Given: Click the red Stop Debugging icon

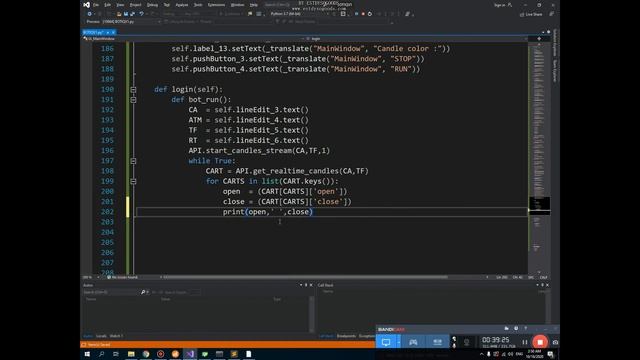Looking at the screenshot, I should [x=363, y=14].
